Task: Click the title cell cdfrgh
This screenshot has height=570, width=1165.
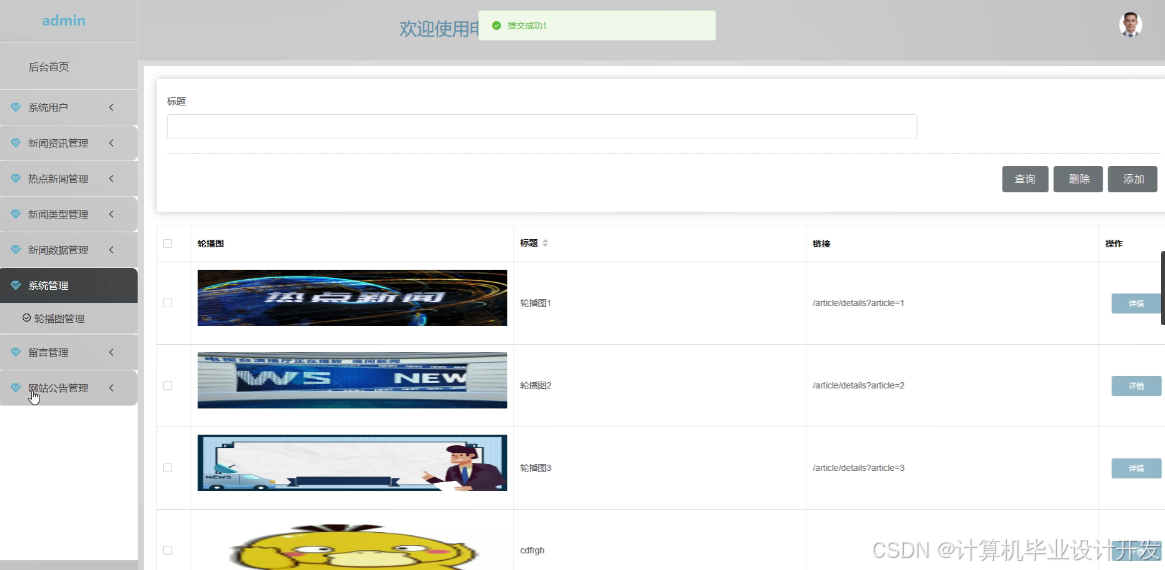Action: (x=532, y=551)
